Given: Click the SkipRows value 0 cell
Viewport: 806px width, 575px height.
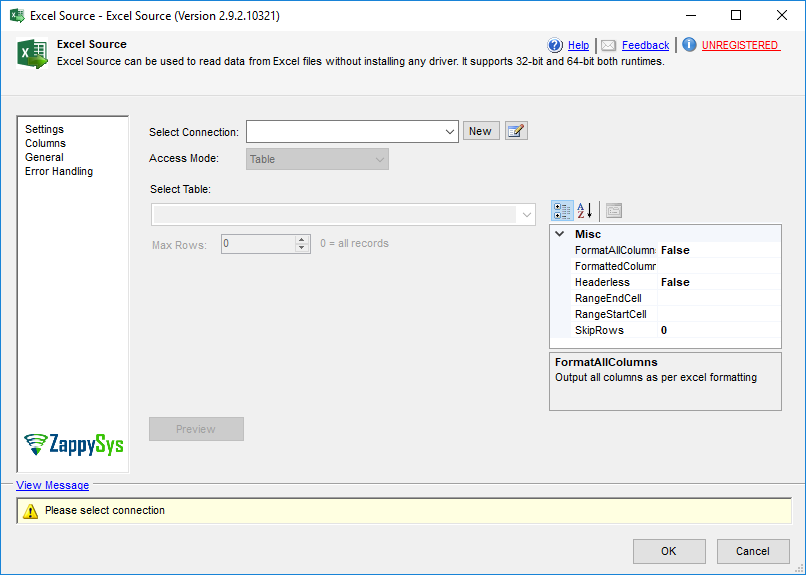Looking at the screenshot, I should (719, 330).
